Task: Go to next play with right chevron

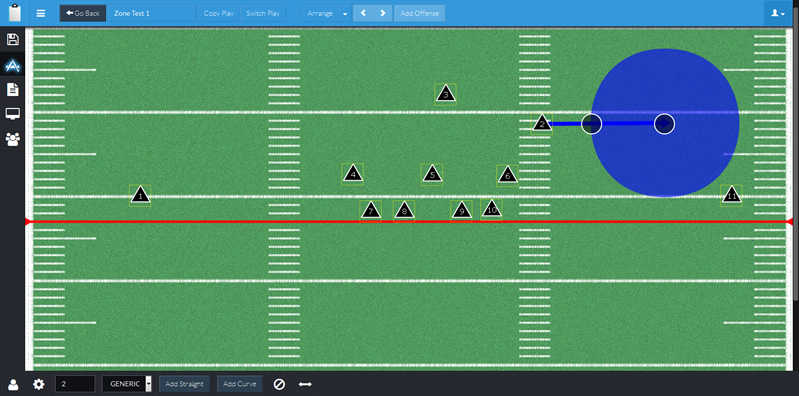Action: point(383,13)
